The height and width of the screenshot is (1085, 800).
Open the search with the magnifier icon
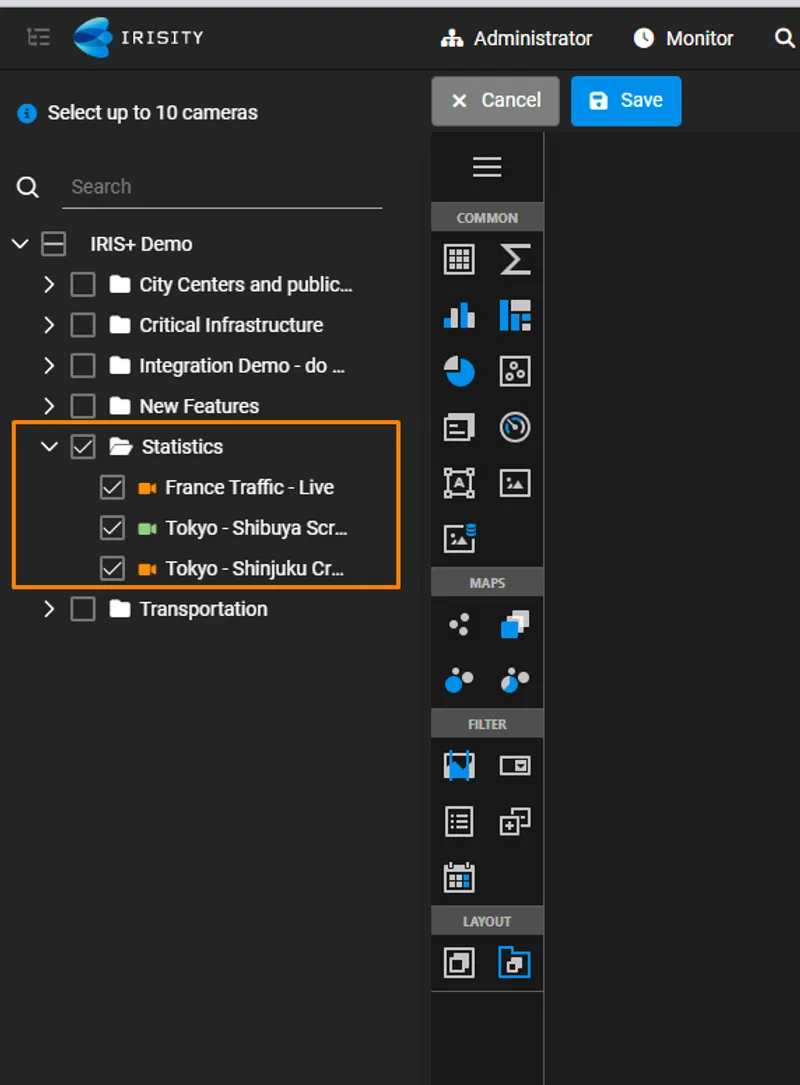[x=785, y=38]
